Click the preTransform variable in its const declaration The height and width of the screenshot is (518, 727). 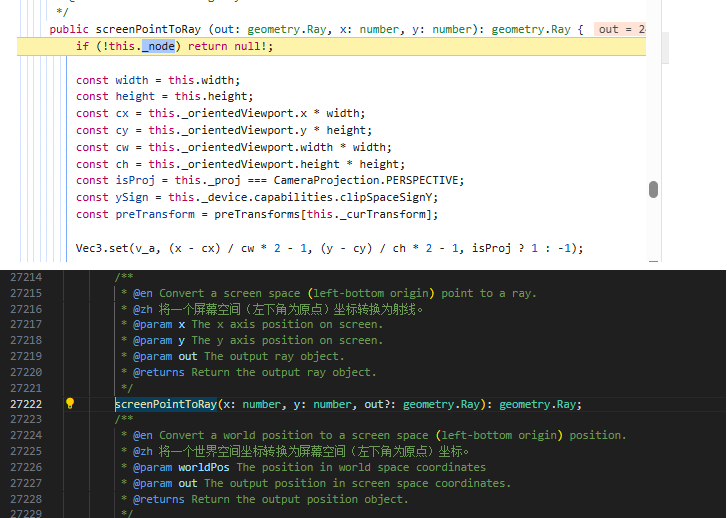pos(155,214)
